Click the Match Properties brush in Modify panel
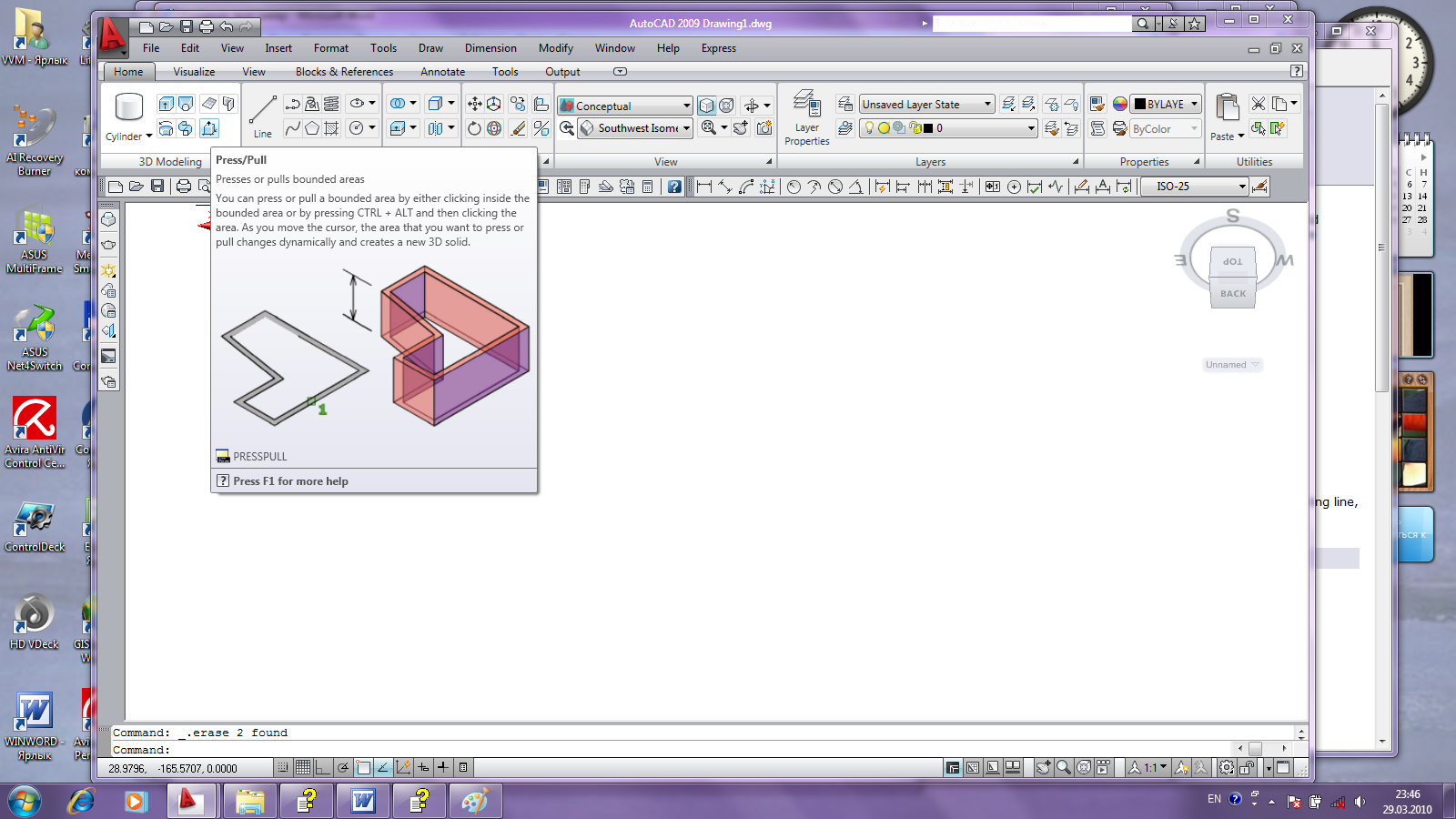The height and width of the screenshot is (819, 1456). pyautogui.click(x=518, y=128)
